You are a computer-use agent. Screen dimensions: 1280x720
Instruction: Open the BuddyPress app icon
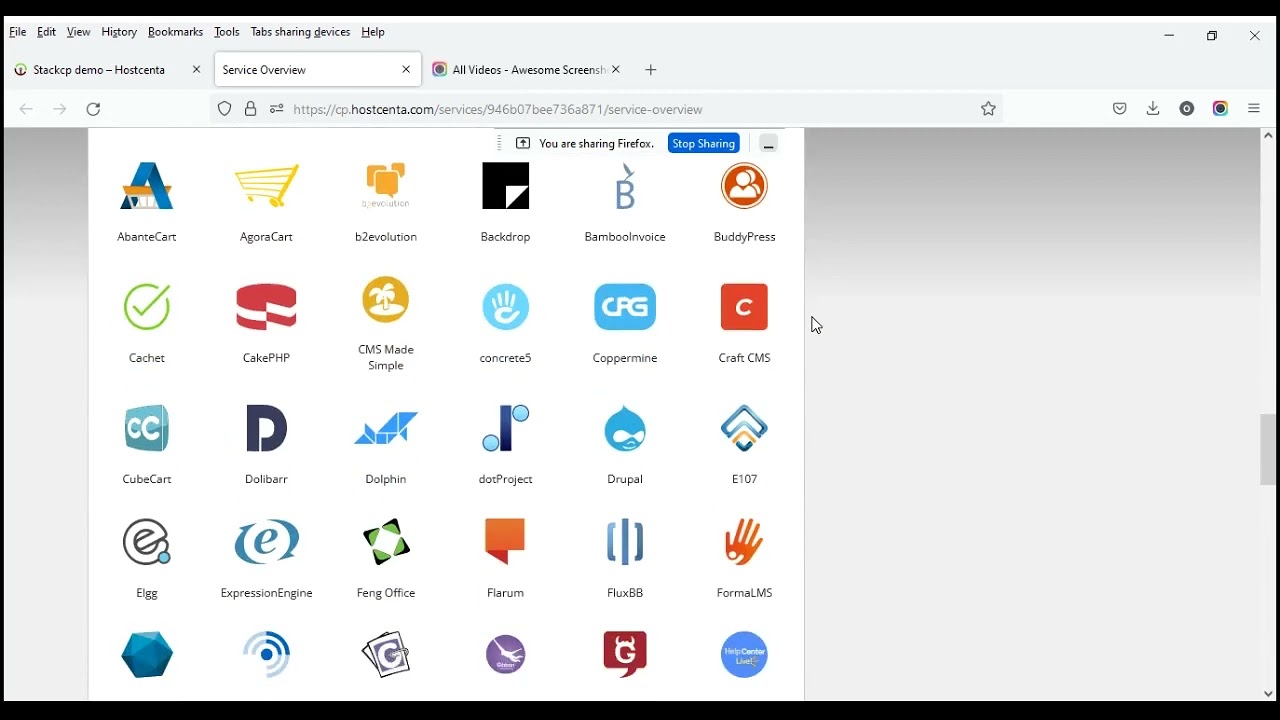[x=745, y=187]
